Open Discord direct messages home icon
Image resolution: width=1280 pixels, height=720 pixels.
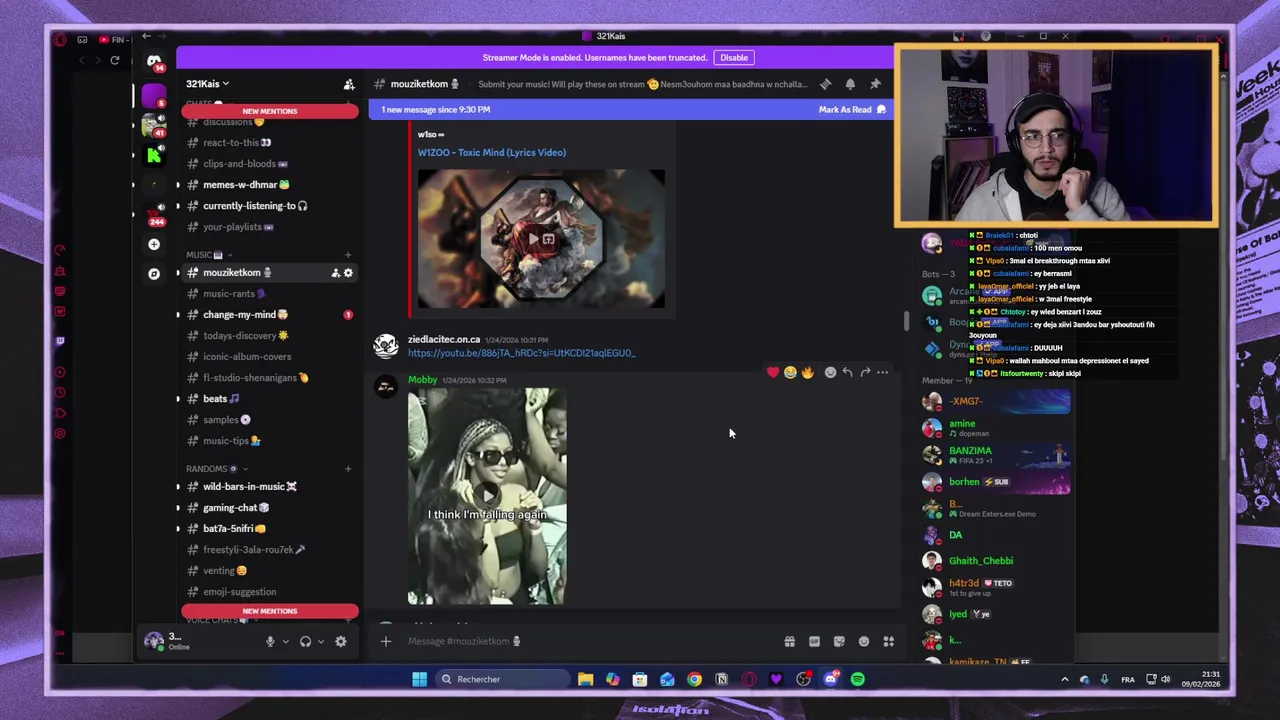154,62
